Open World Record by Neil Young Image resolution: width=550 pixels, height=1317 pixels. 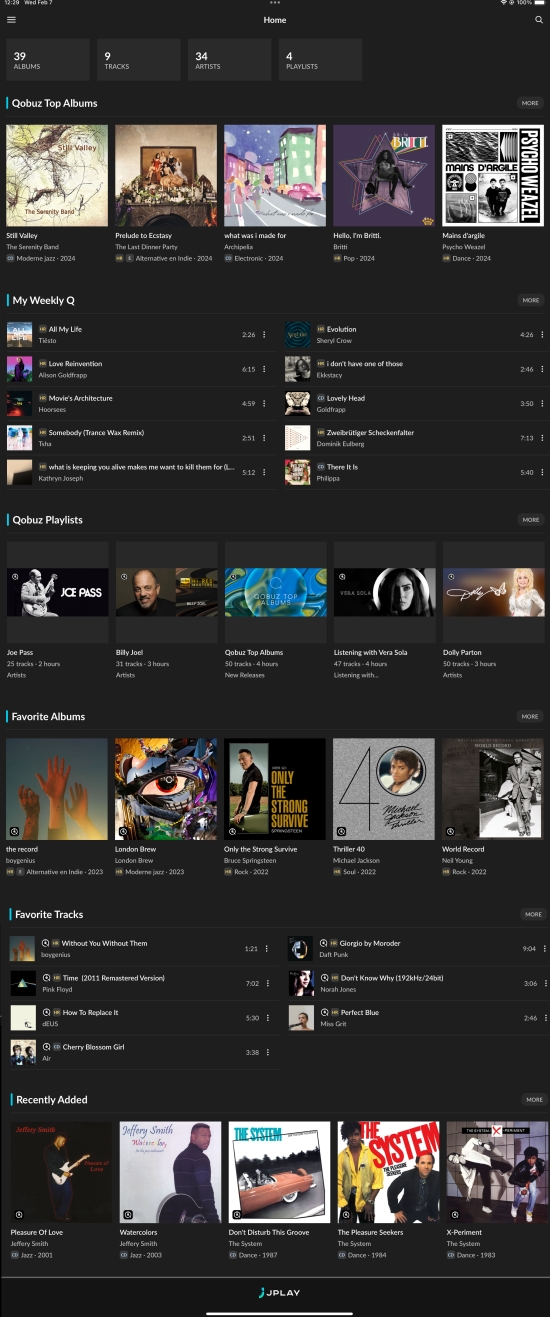[493, 789]
